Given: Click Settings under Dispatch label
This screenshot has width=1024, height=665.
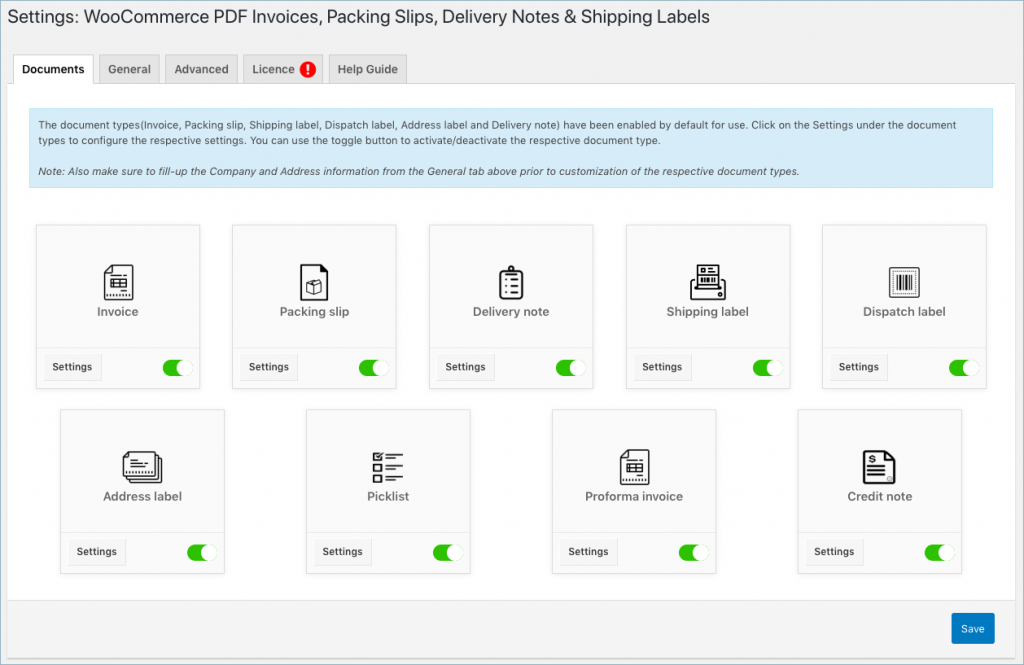Looking at the screenshot, I should click(859, 367).
